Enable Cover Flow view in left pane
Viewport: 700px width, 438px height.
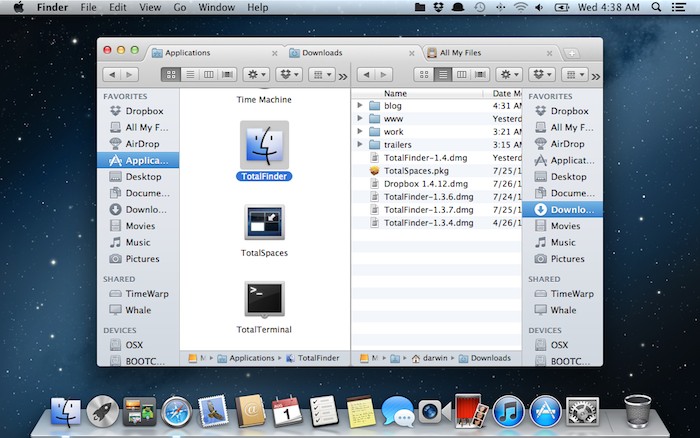[x=227, y=74]
